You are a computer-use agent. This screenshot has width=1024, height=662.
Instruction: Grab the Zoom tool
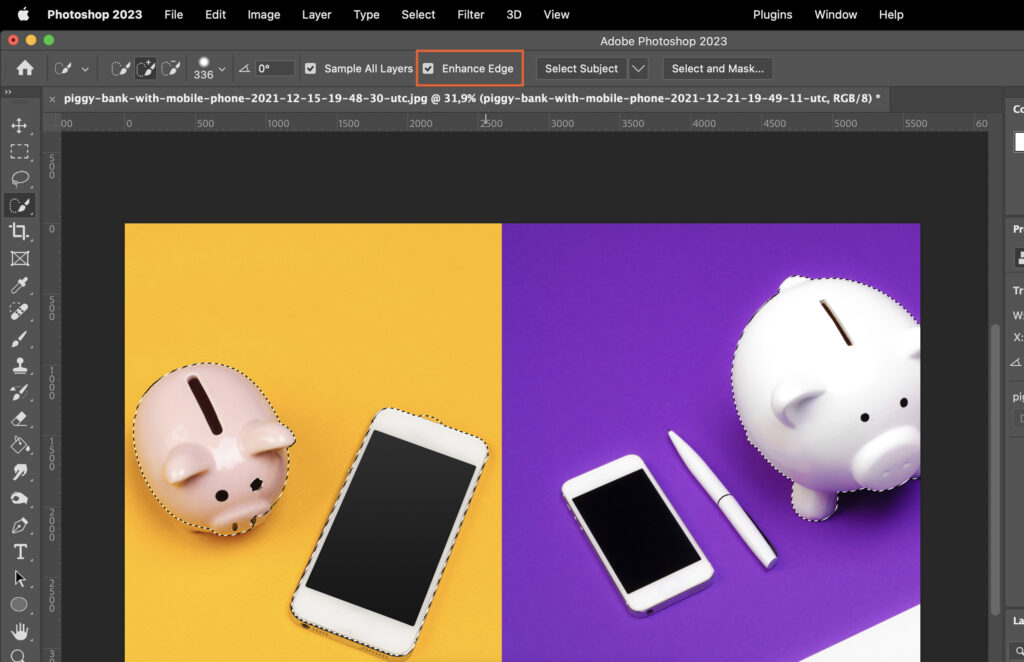[21, 655]
